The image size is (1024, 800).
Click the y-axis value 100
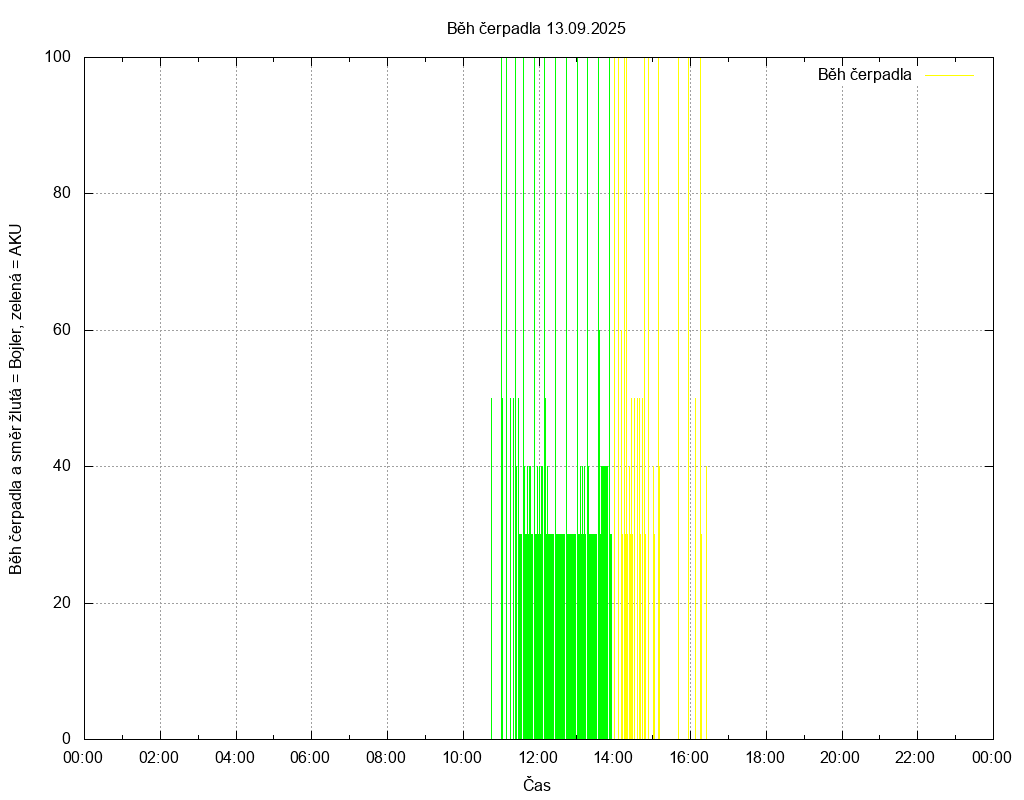point(57,57)
